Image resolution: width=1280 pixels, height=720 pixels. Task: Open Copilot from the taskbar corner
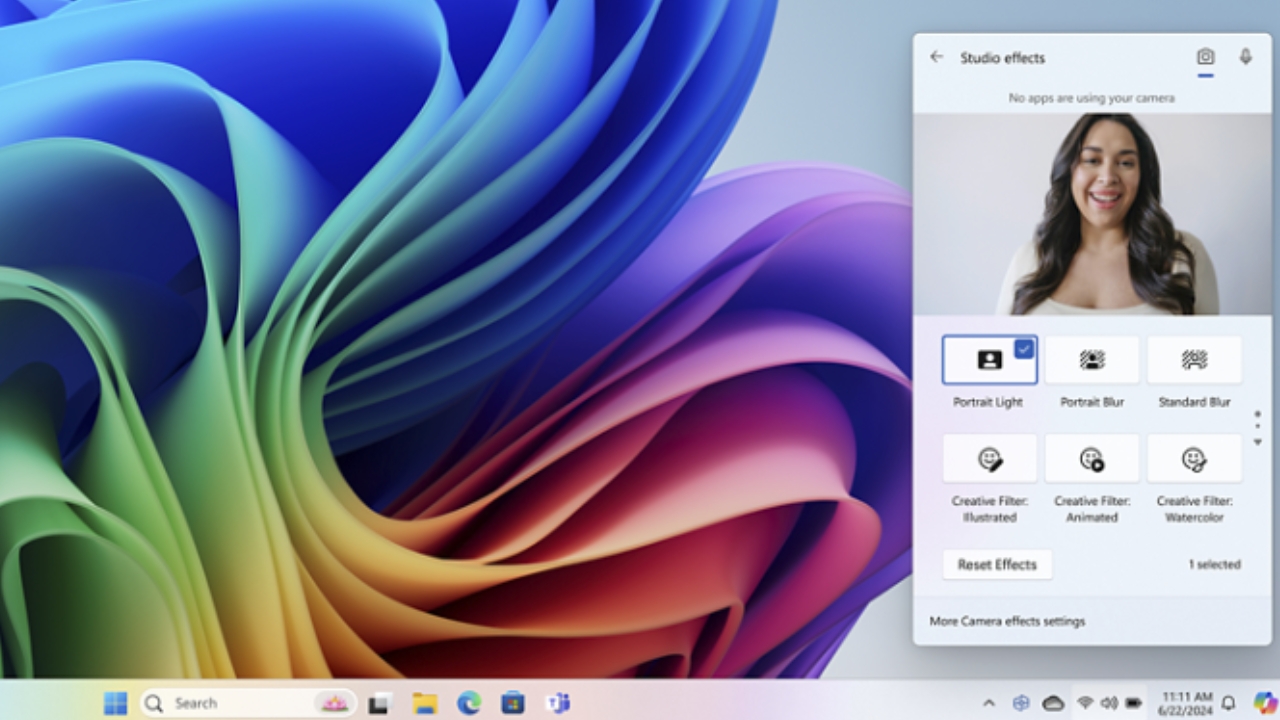click(x=1265, y=702)
